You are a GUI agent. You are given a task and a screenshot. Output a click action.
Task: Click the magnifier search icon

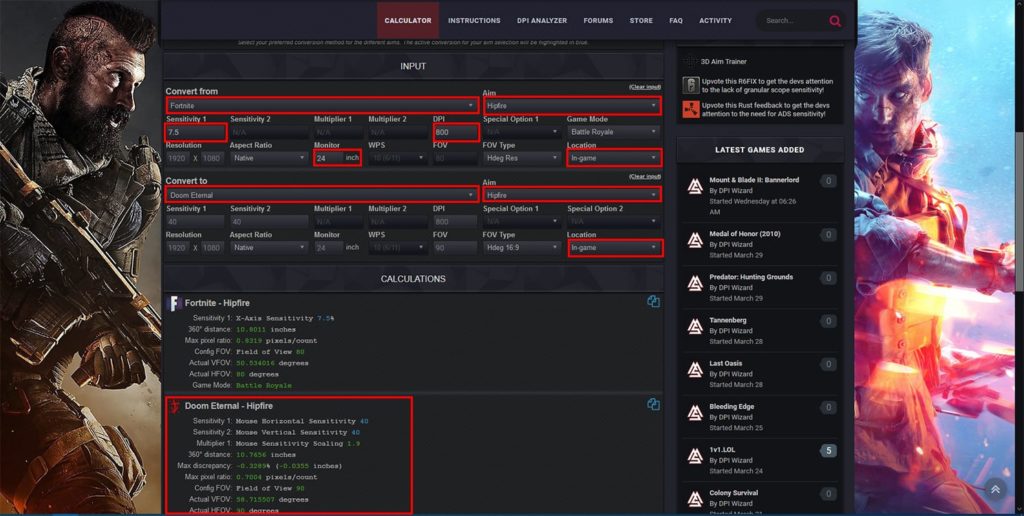835,21
